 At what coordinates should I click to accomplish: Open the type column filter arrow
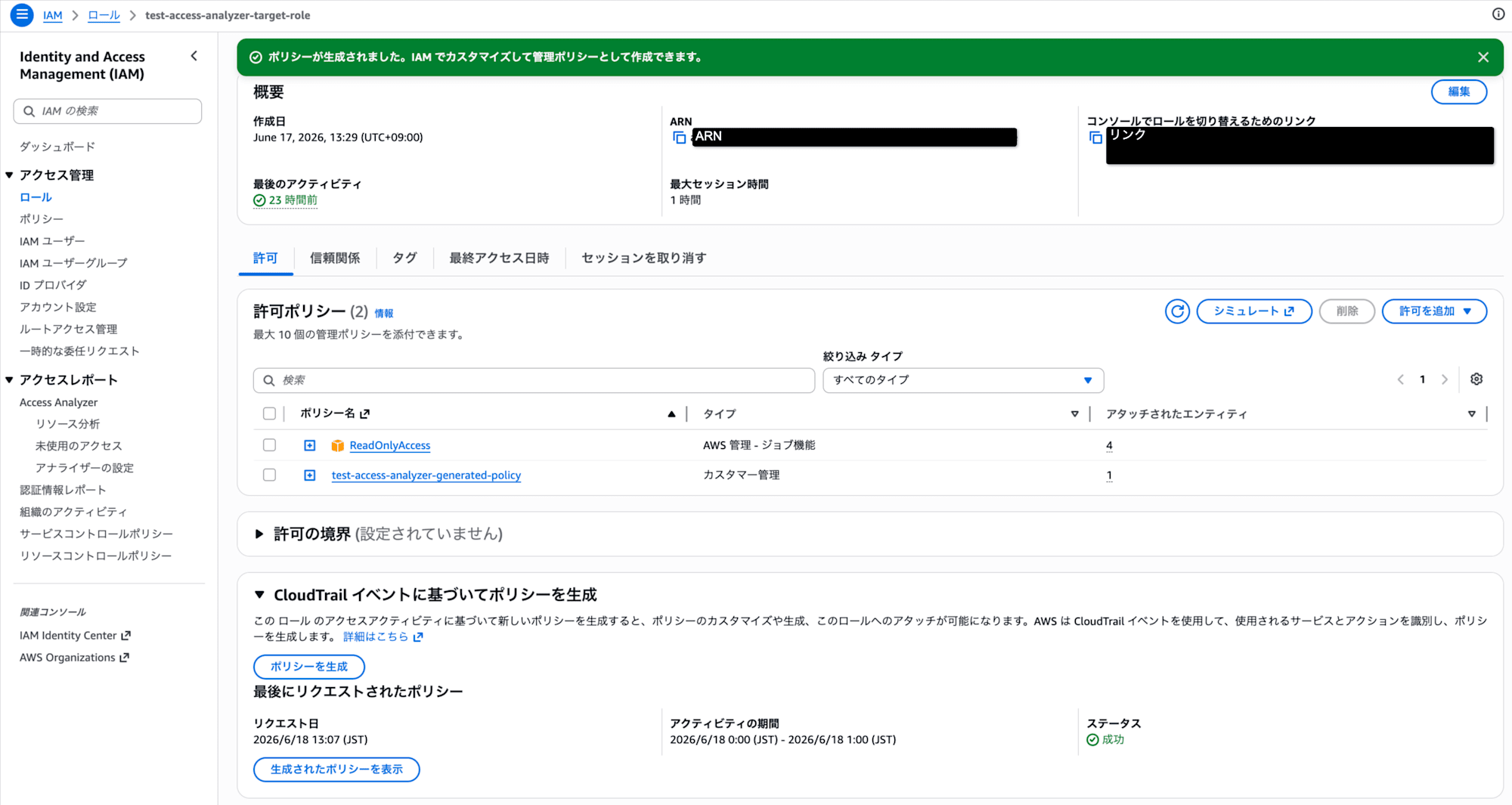(1074, 414)
